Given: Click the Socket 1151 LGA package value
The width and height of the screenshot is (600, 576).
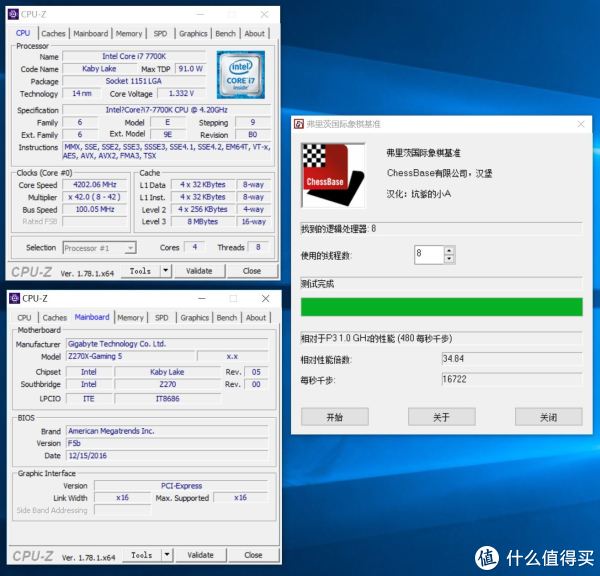Looking at the screenshot, I should pyautogui.click(x=134, y=81).
